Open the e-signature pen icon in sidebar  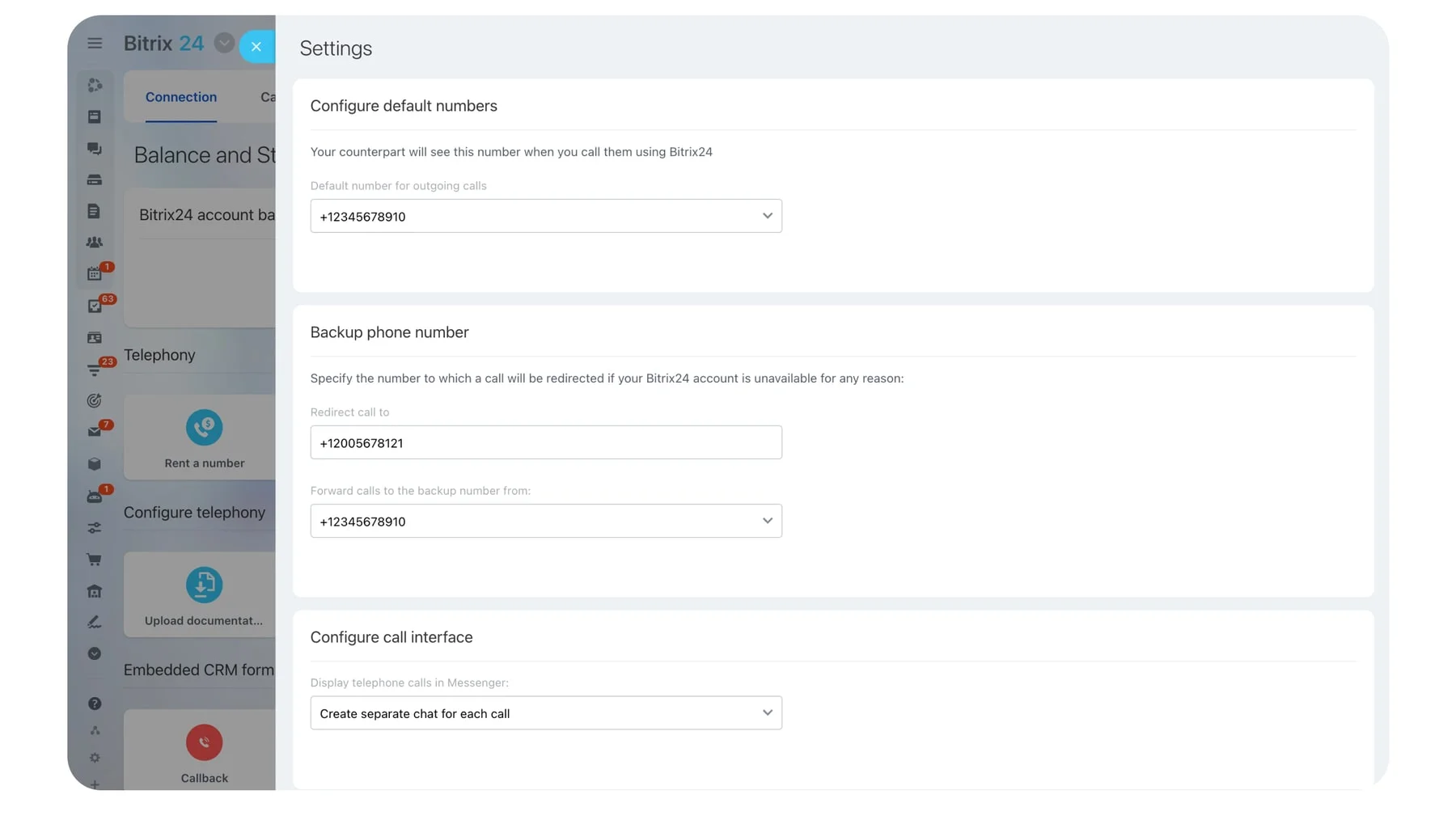95,622
